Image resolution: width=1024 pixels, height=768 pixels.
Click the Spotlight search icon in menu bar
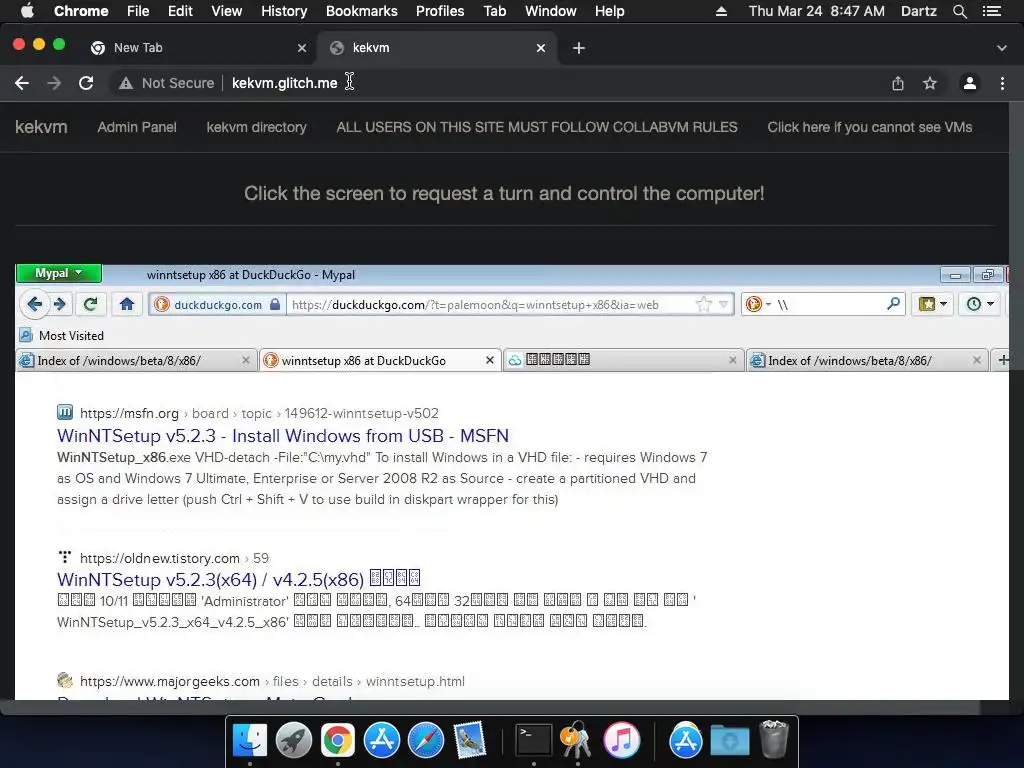960,11
